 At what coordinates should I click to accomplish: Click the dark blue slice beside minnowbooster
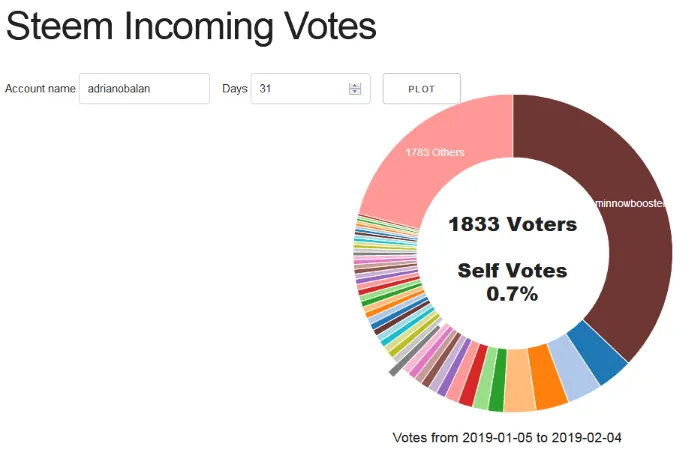(x=596, y=353)
